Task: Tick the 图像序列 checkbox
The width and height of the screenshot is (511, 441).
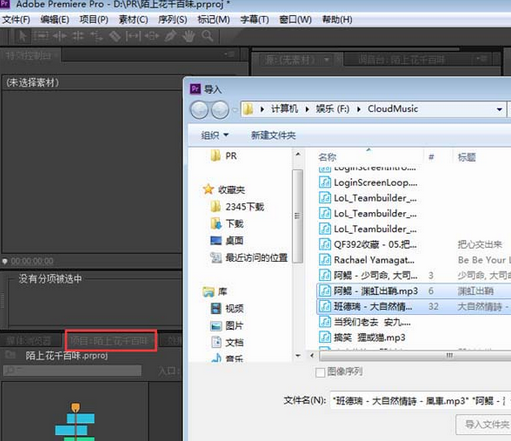Action: [x=320, y=372]
